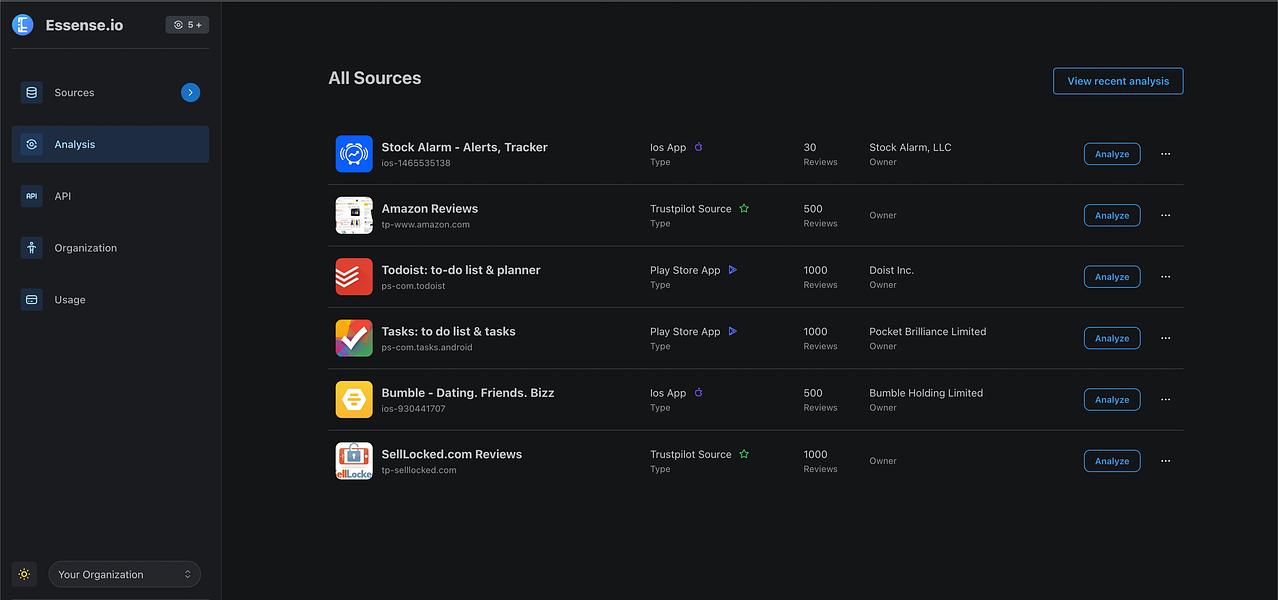Open the Usage menu item

[x=110, y=300]
